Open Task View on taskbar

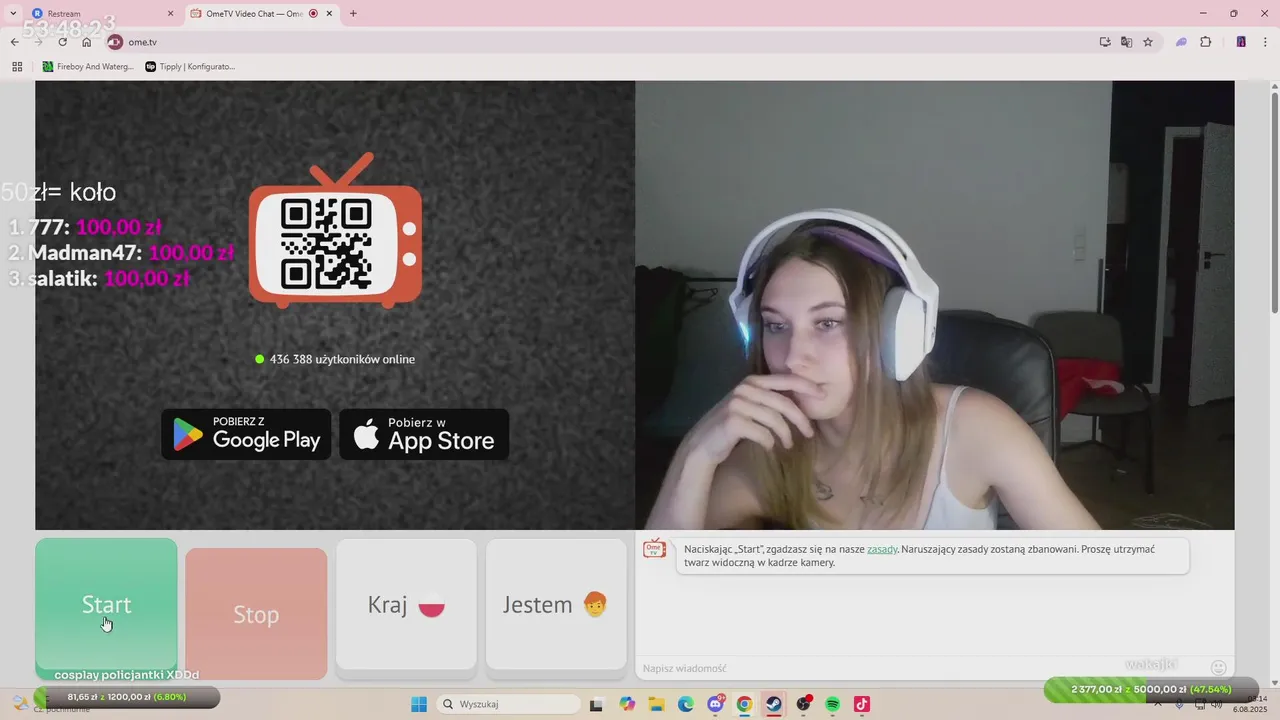(596, 704)
